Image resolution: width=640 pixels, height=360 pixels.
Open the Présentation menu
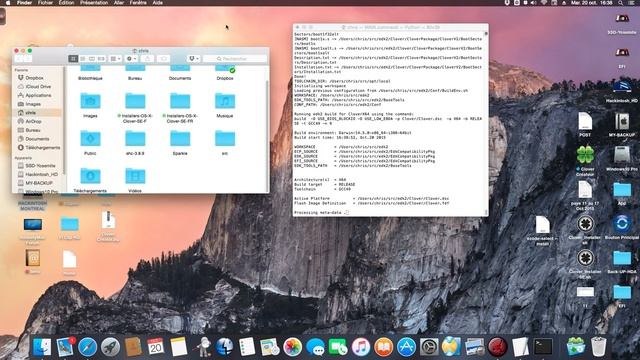(94, 2)
